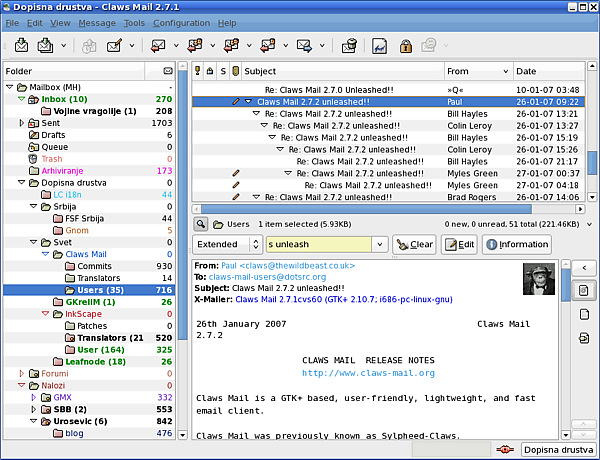600x460 pixels.
Task: Click the message list vertical scrollbar
Action: coord(592,160)
